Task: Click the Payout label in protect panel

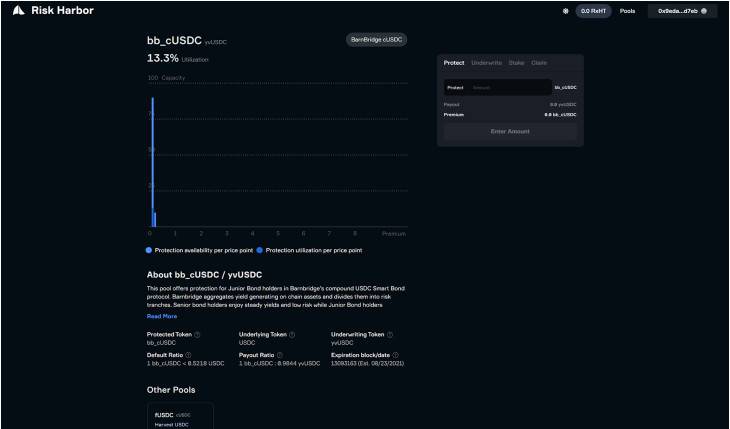Action: [x=451, y=105]
